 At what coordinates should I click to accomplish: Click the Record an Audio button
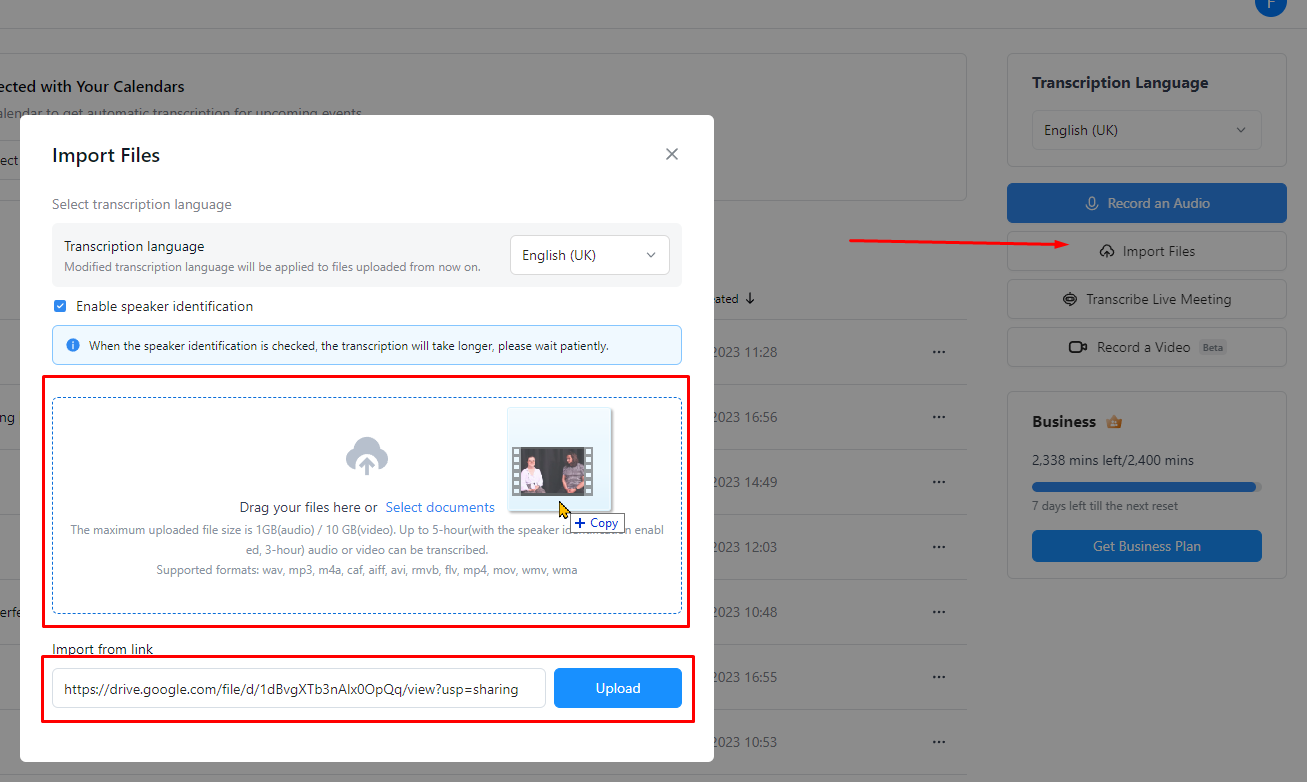(x=1146, y=203)
